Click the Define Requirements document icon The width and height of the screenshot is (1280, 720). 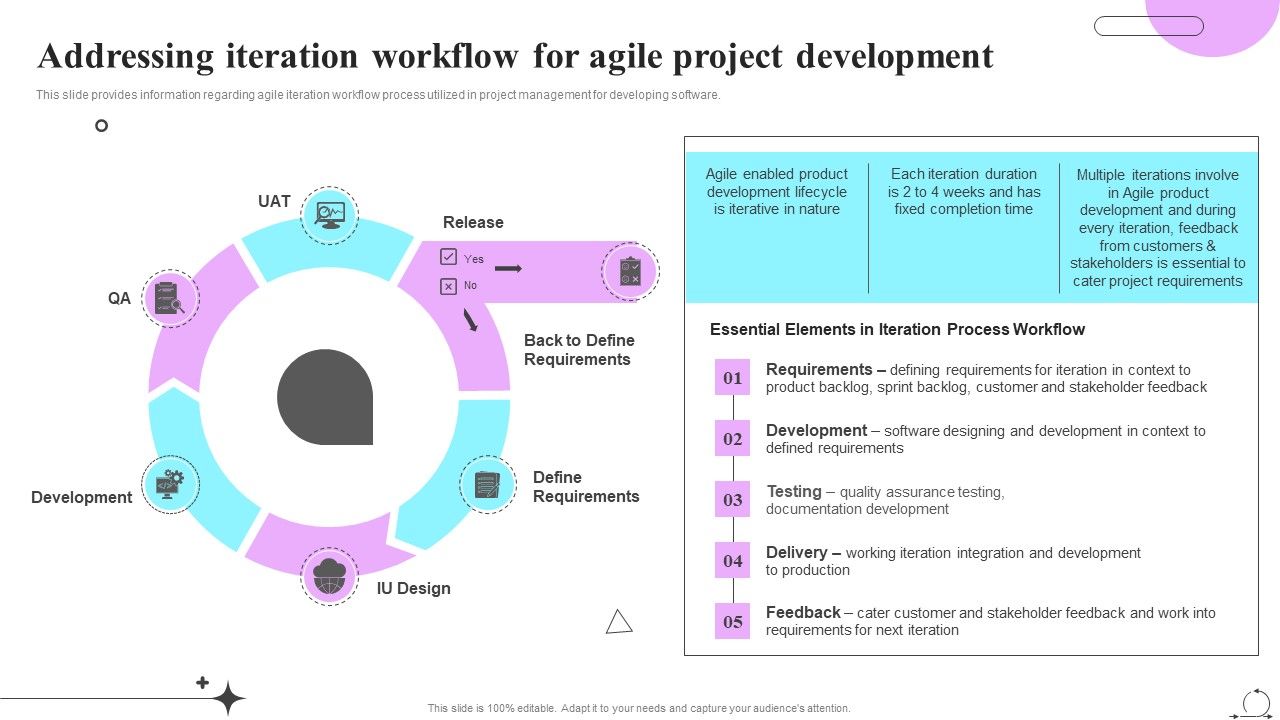point(487,485)
